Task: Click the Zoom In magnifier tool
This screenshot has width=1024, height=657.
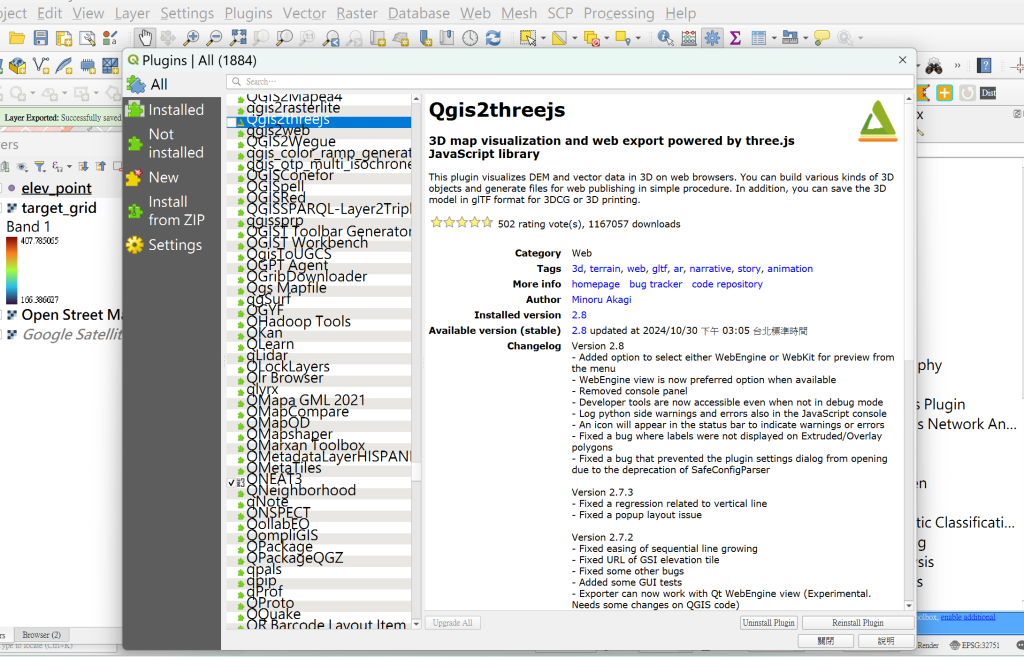Action: click(x=191, y=38)
